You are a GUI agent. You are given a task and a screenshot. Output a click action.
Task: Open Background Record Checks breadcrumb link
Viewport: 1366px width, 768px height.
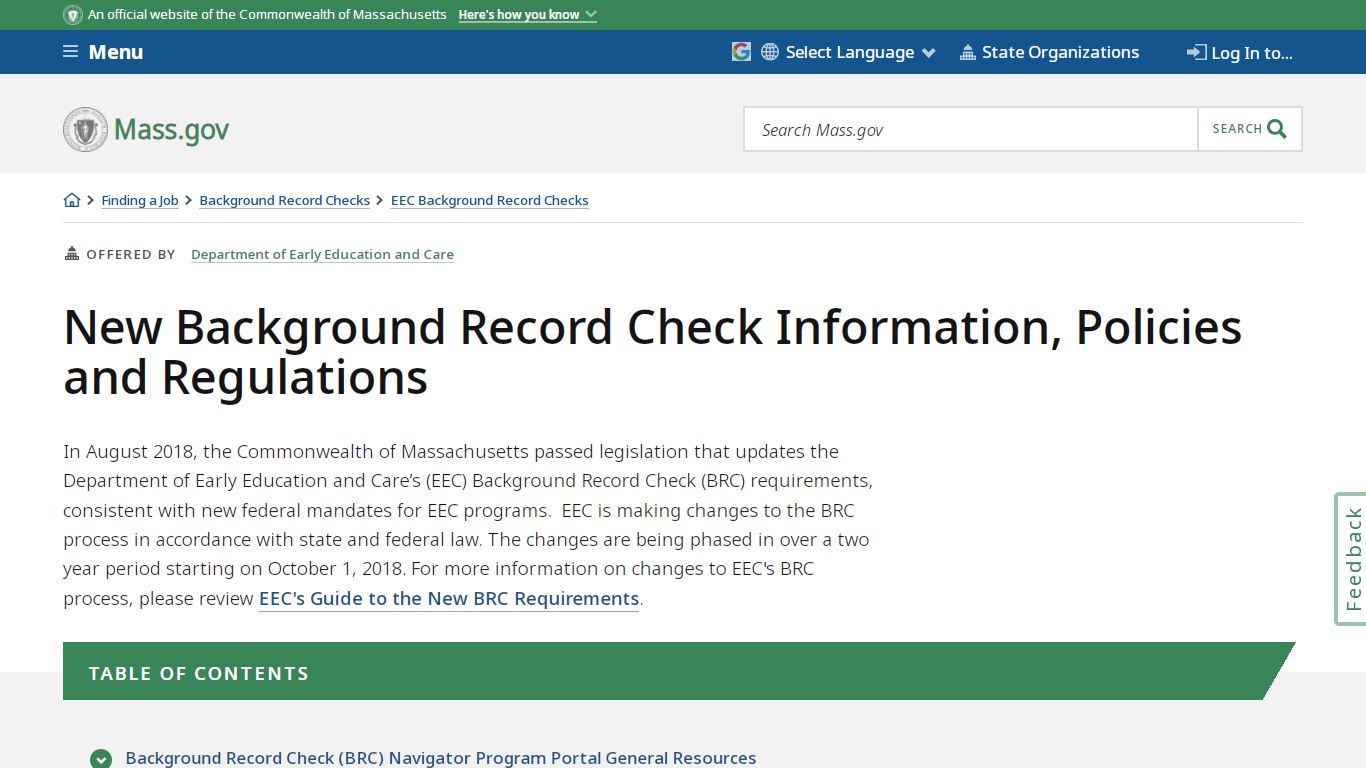point(285,200)
